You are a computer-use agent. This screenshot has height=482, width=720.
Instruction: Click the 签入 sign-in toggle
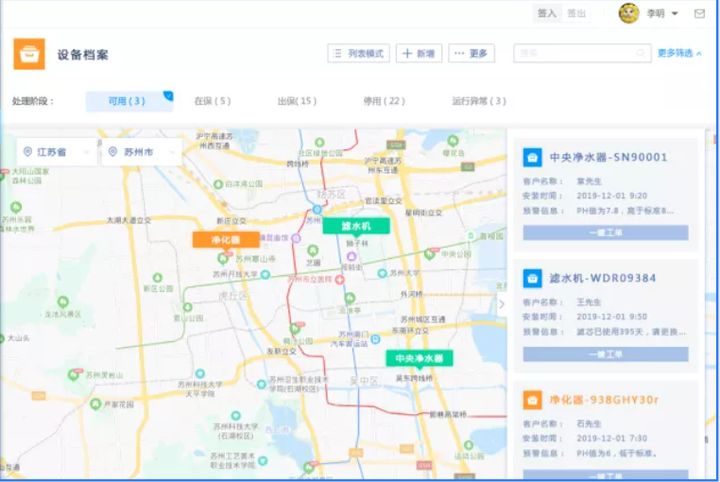(547, 14)
